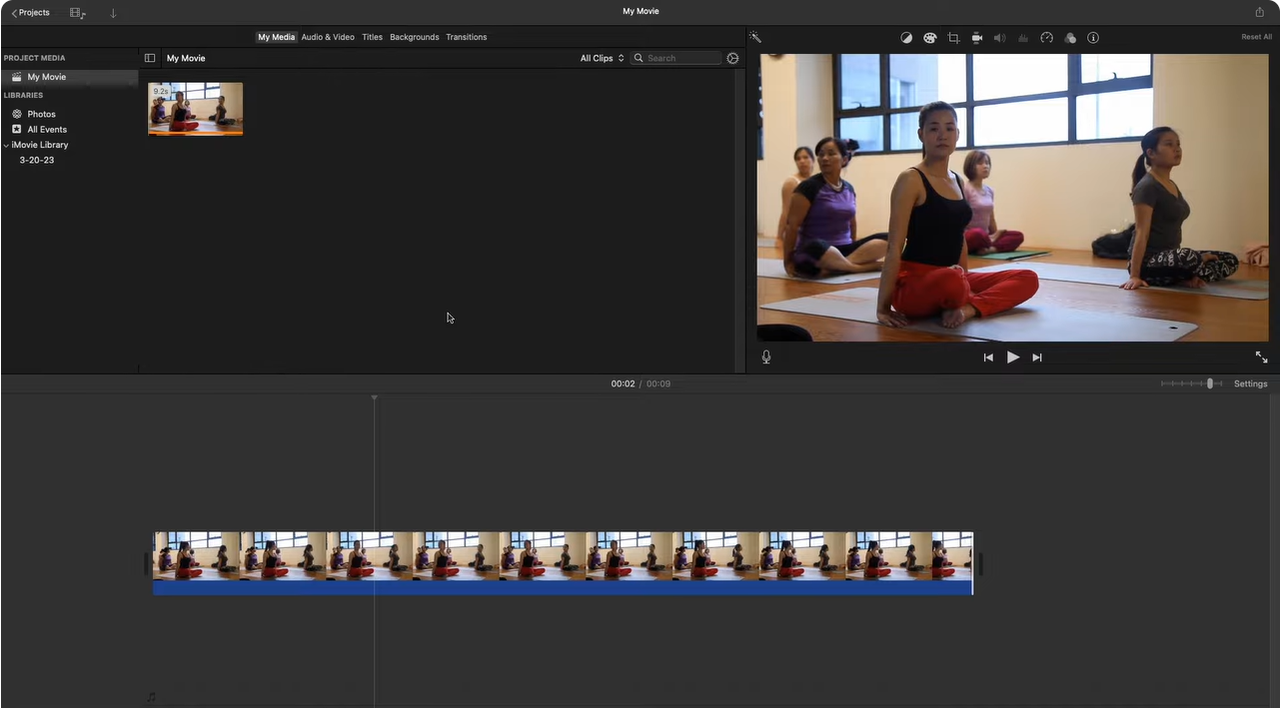Open the share export icon
1280x708 pixels.
(1259, 12)
